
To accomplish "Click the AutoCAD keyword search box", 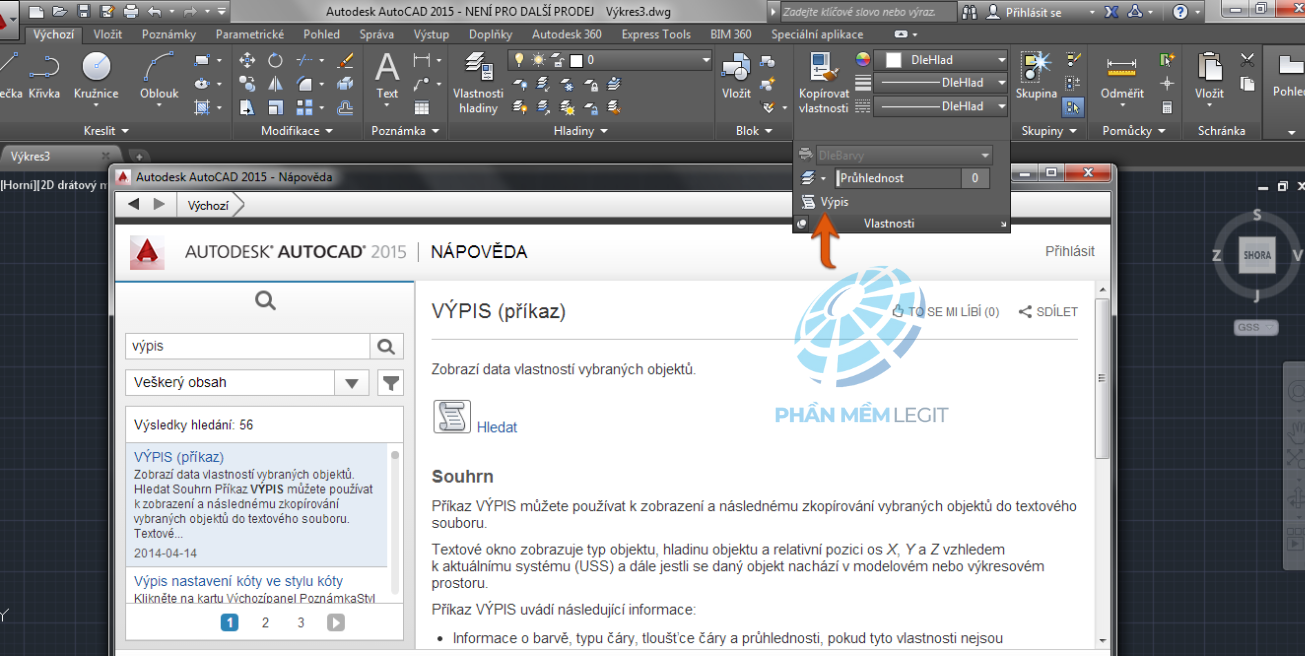I will 865,12.
